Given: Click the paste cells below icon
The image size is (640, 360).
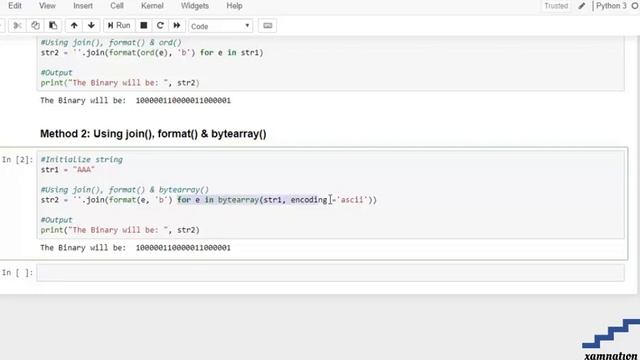Looking at the screenshot, I should pyautogui.click(x=53, y=26).
